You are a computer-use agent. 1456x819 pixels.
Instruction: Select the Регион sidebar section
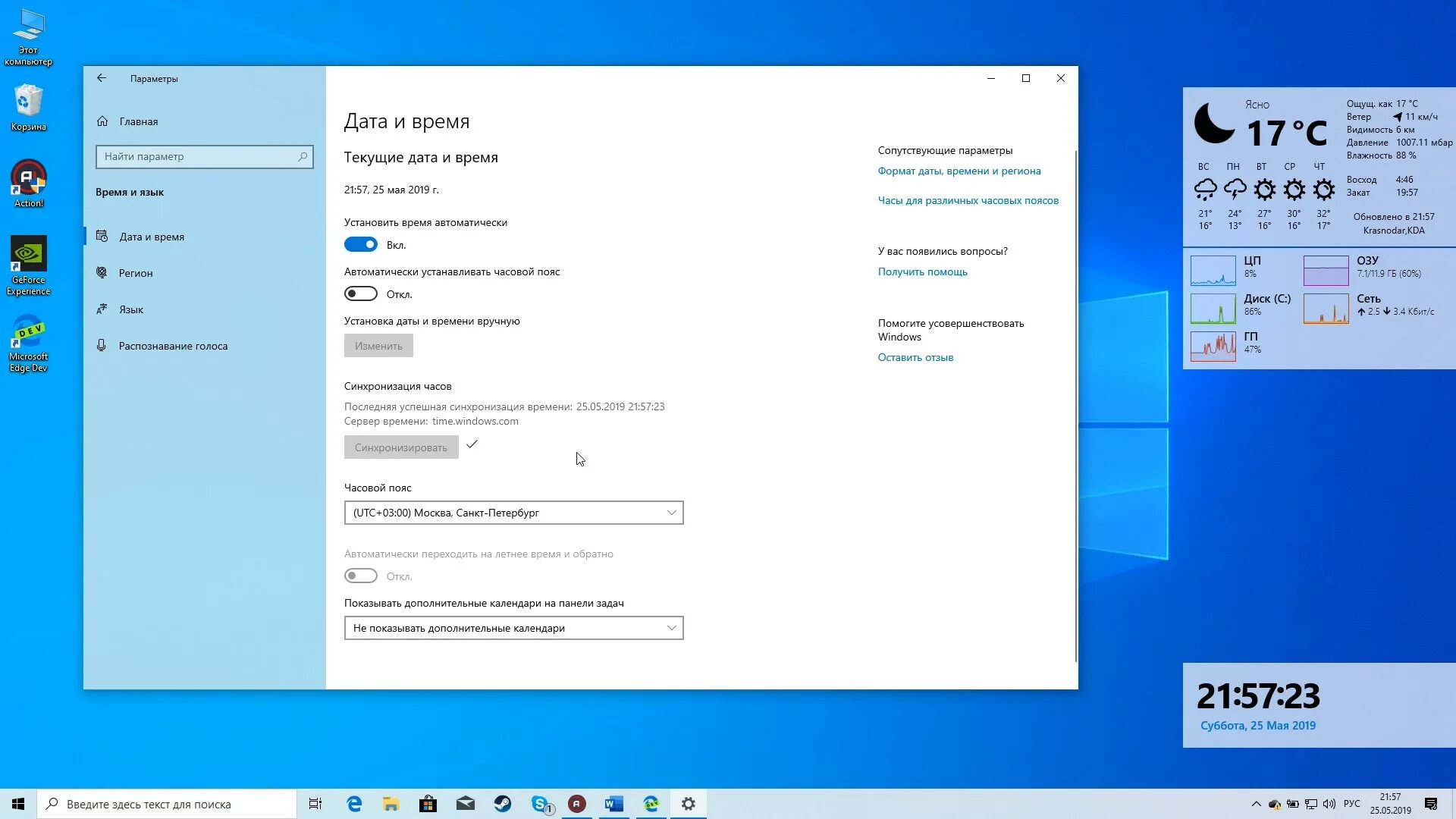coord(135,273)
